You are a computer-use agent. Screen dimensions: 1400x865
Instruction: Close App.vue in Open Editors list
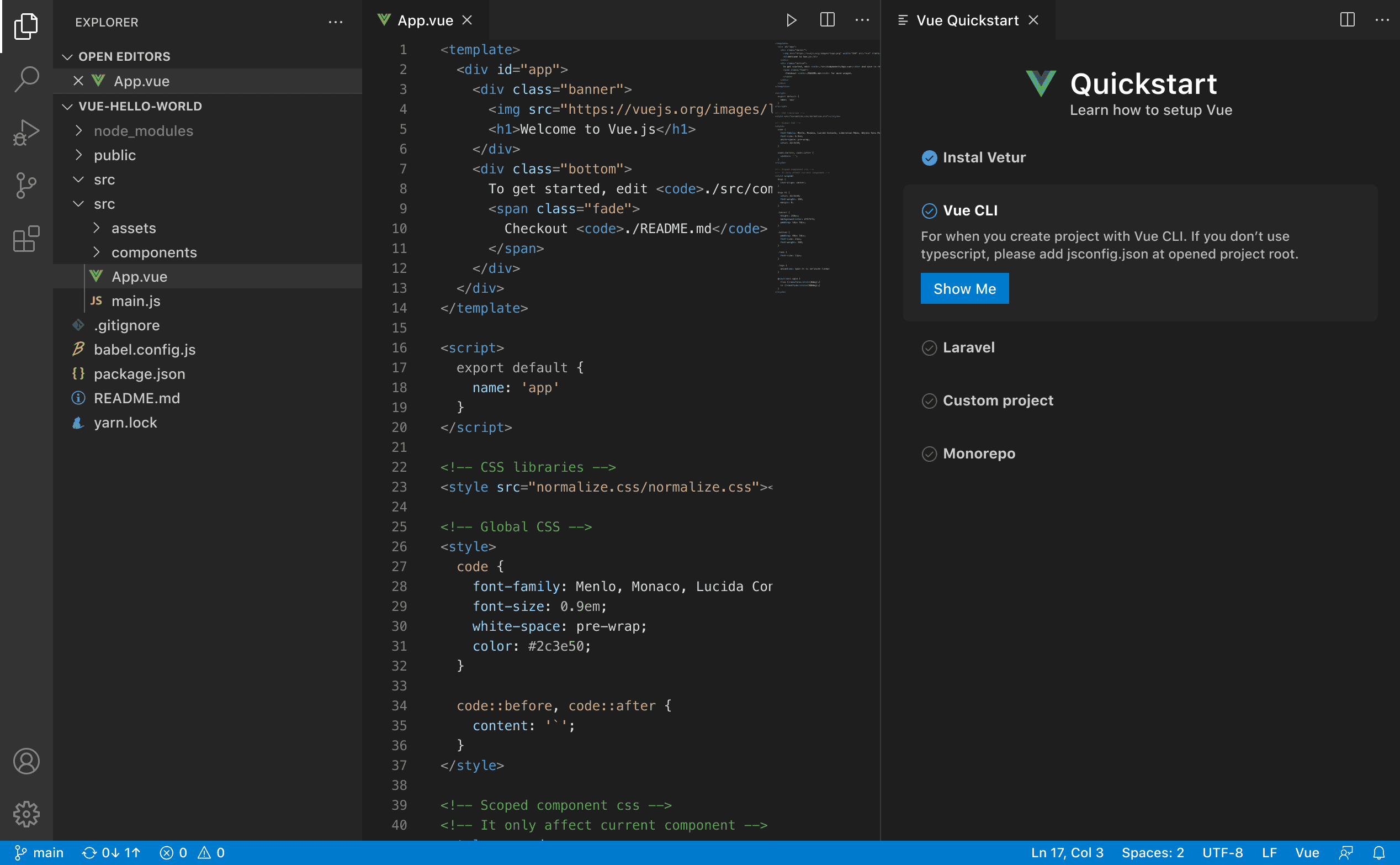[78, 81]
